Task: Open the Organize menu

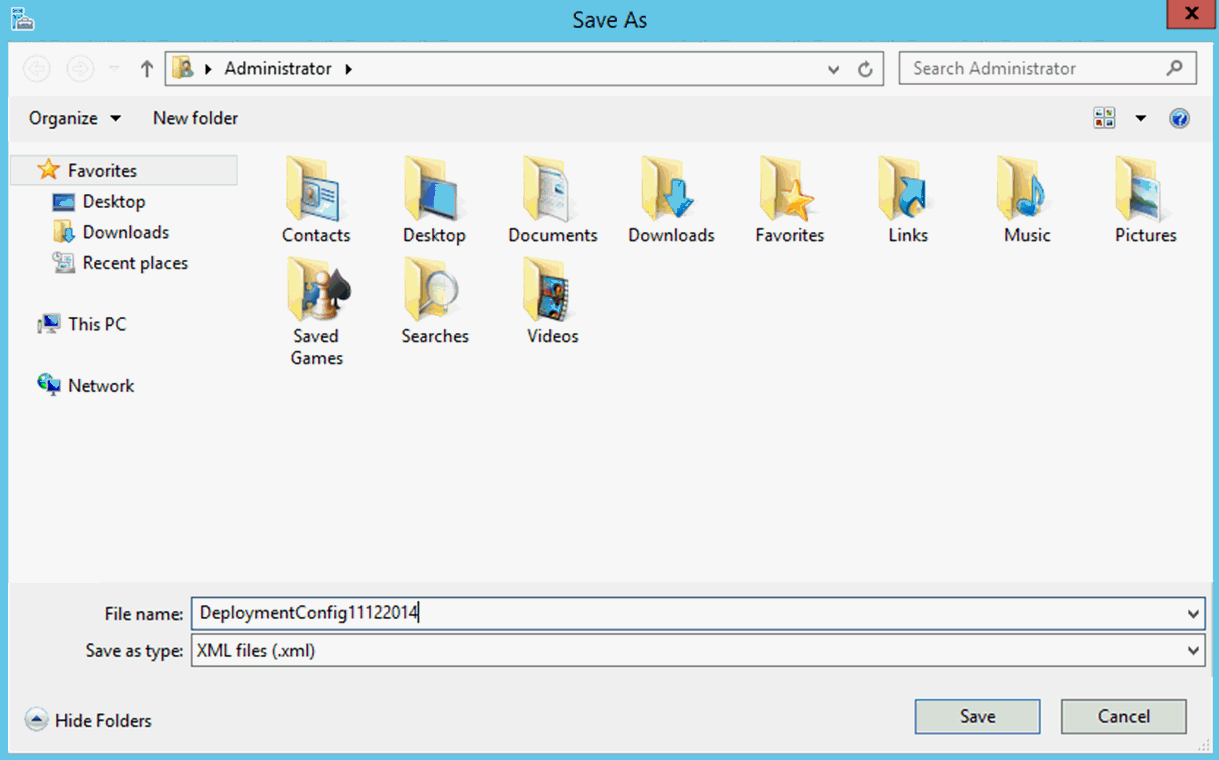Action: click(x=75, y=118)
